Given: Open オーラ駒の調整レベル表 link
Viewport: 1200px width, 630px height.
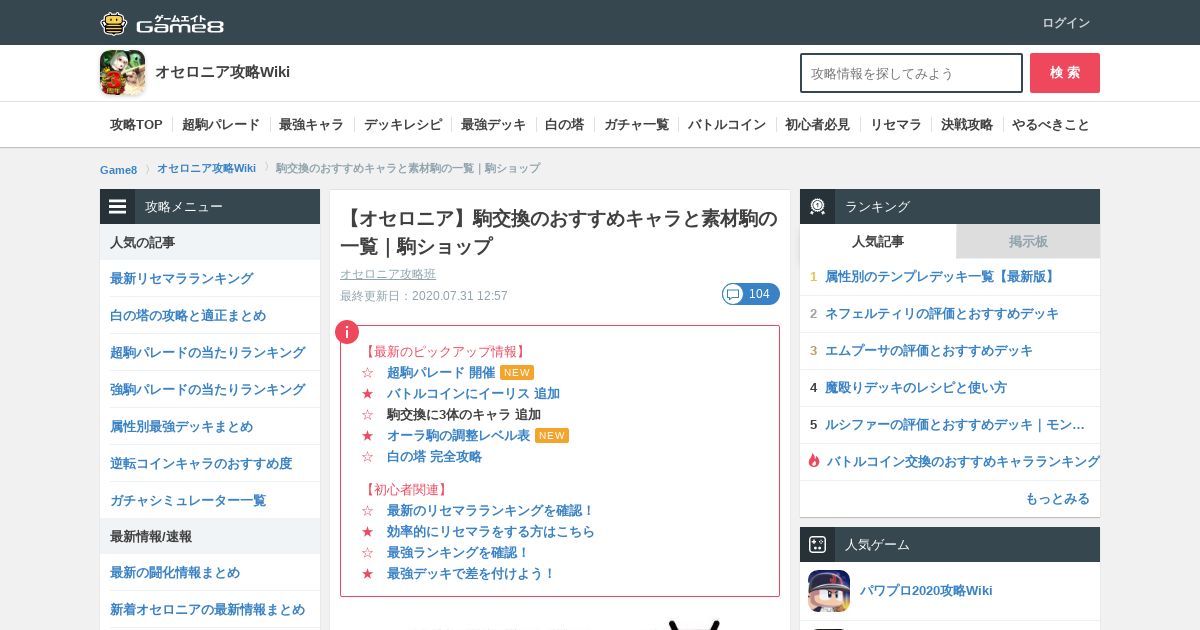Looking at the screenshot, I should pyautogui.click(x=458, y=435).
